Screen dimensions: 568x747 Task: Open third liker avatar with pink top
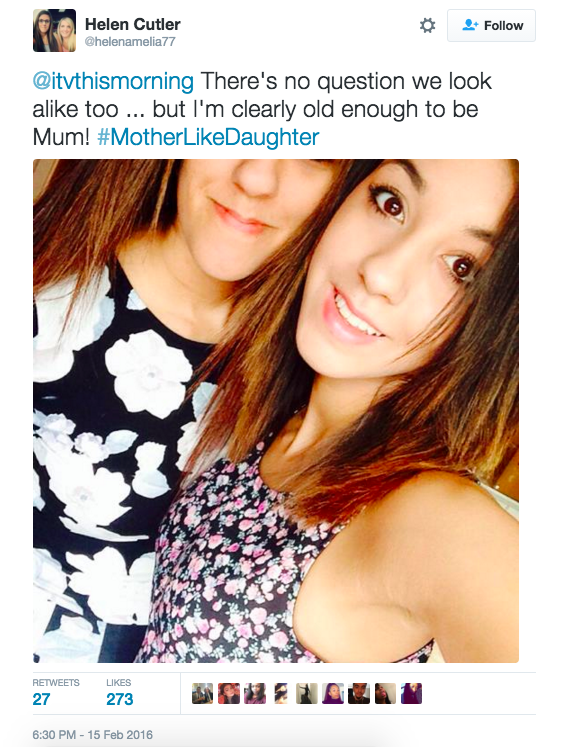click(x=255, y=694)
